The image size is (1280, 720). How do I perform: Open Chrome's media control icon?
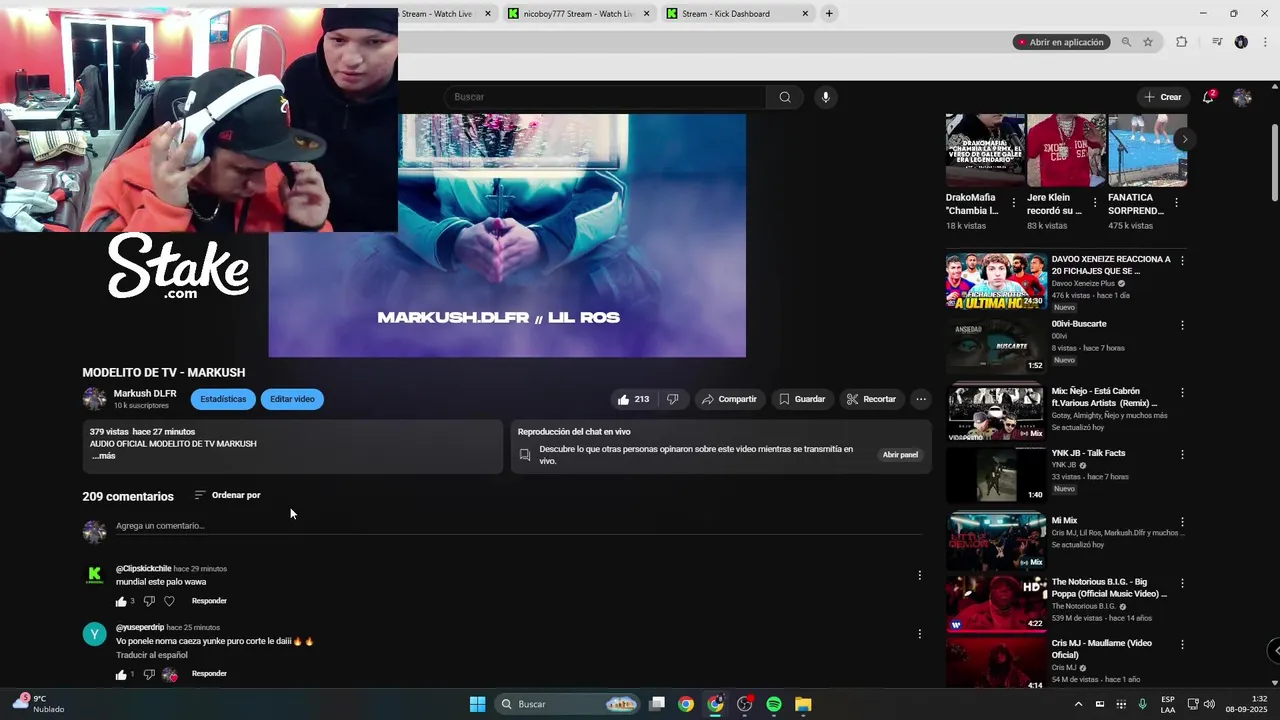(1217, 42)
